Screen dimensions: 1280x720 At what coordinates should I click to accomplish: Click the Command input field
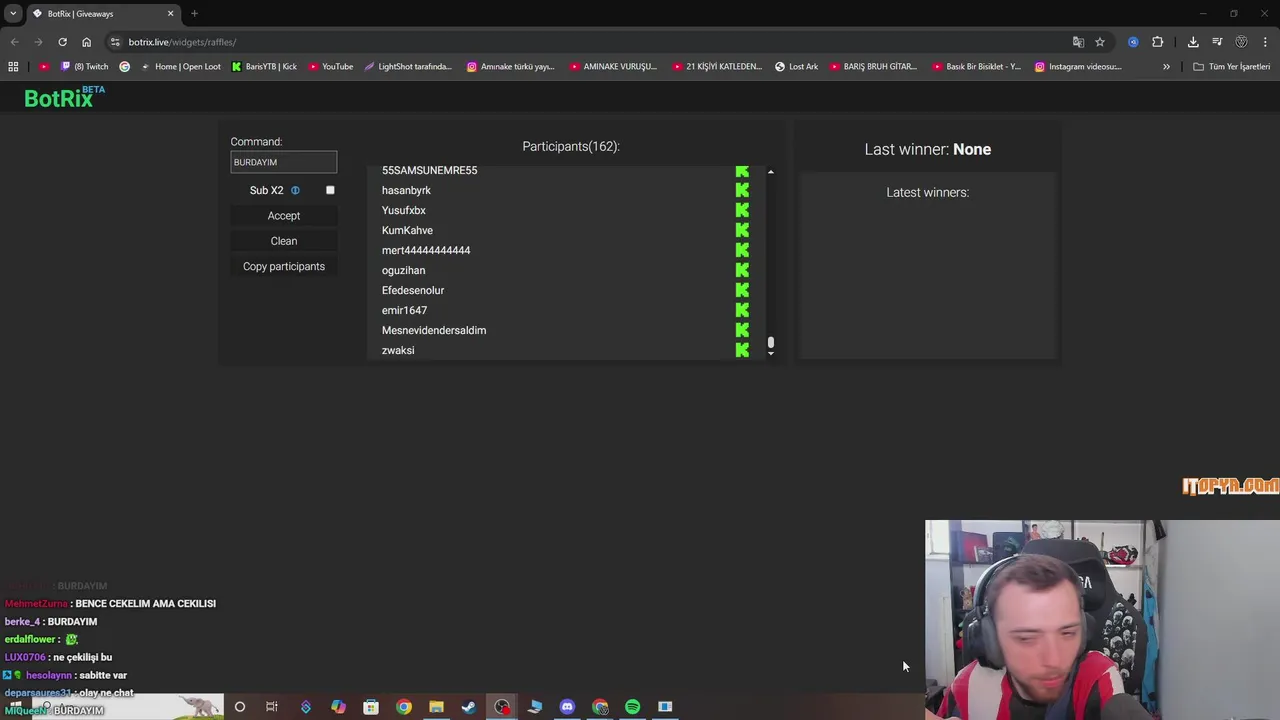click(x=284, y=162)
